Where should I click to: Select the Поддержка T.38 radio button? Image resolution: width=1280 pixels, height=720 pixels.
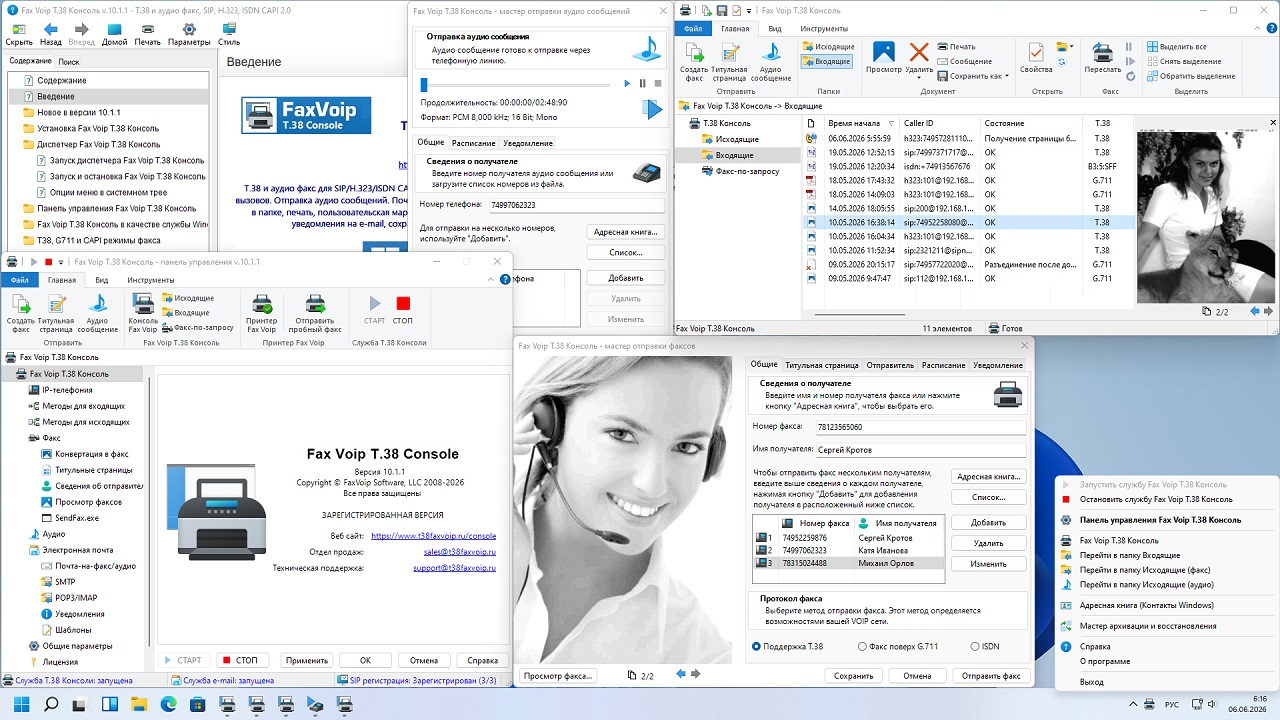click(x=788, y=647)
